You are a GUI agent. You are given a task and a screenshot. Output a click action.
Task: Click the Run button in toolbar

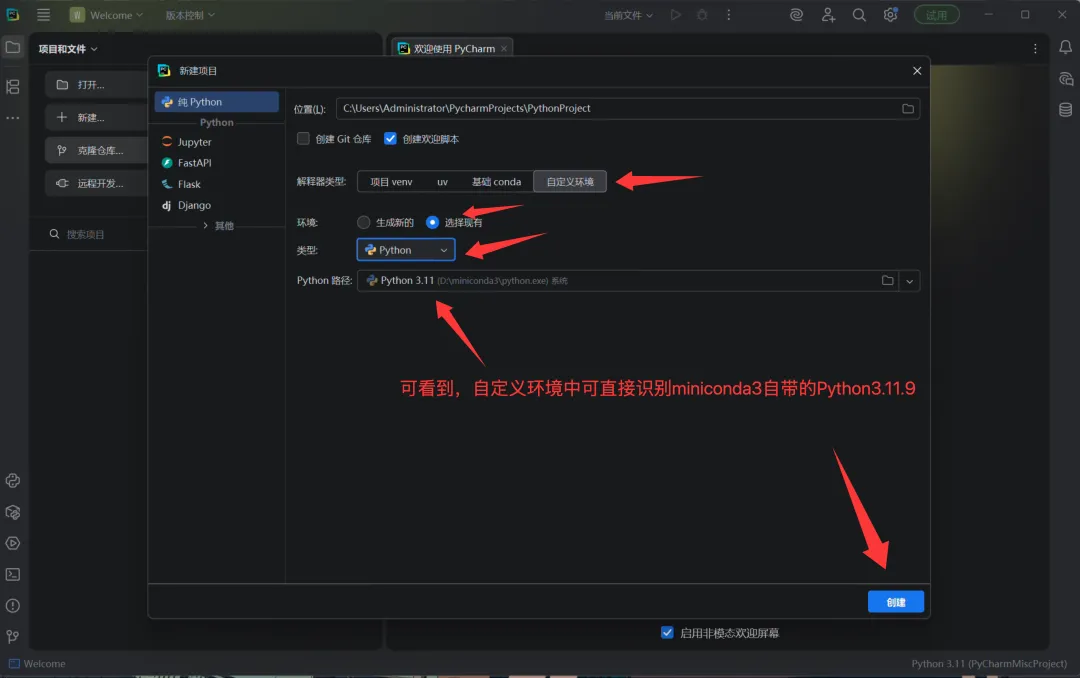pos(676,14)
